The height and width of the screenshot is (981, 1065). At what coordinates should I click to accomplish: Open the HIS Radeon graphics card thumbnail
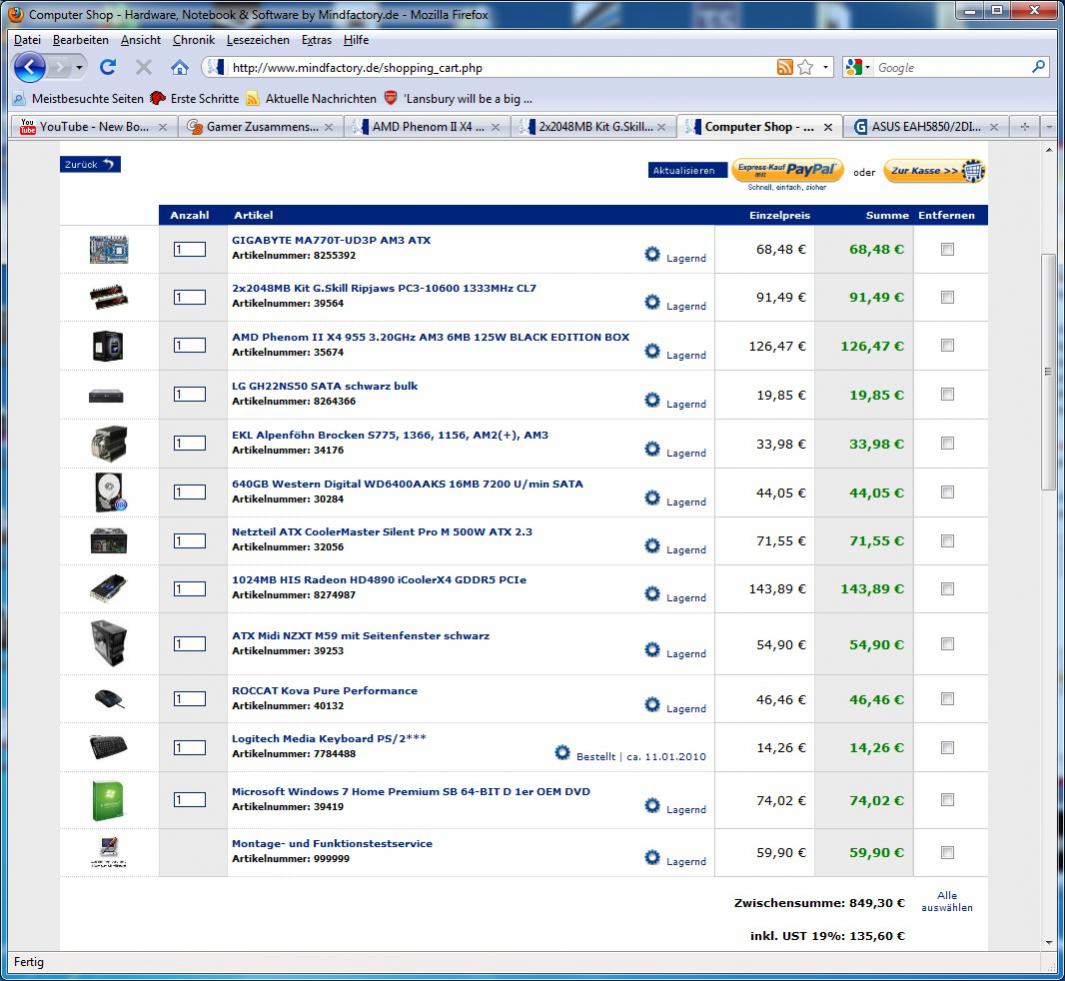[x=109, y=588]
